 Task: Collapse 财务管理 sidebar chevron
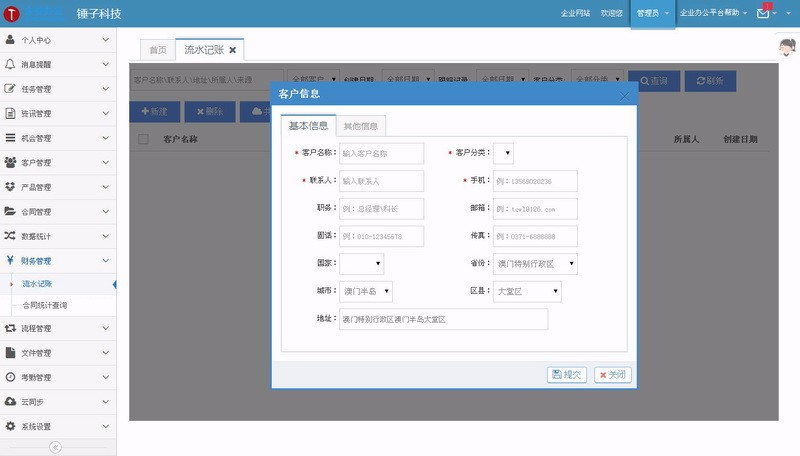(x=106, y=261)
